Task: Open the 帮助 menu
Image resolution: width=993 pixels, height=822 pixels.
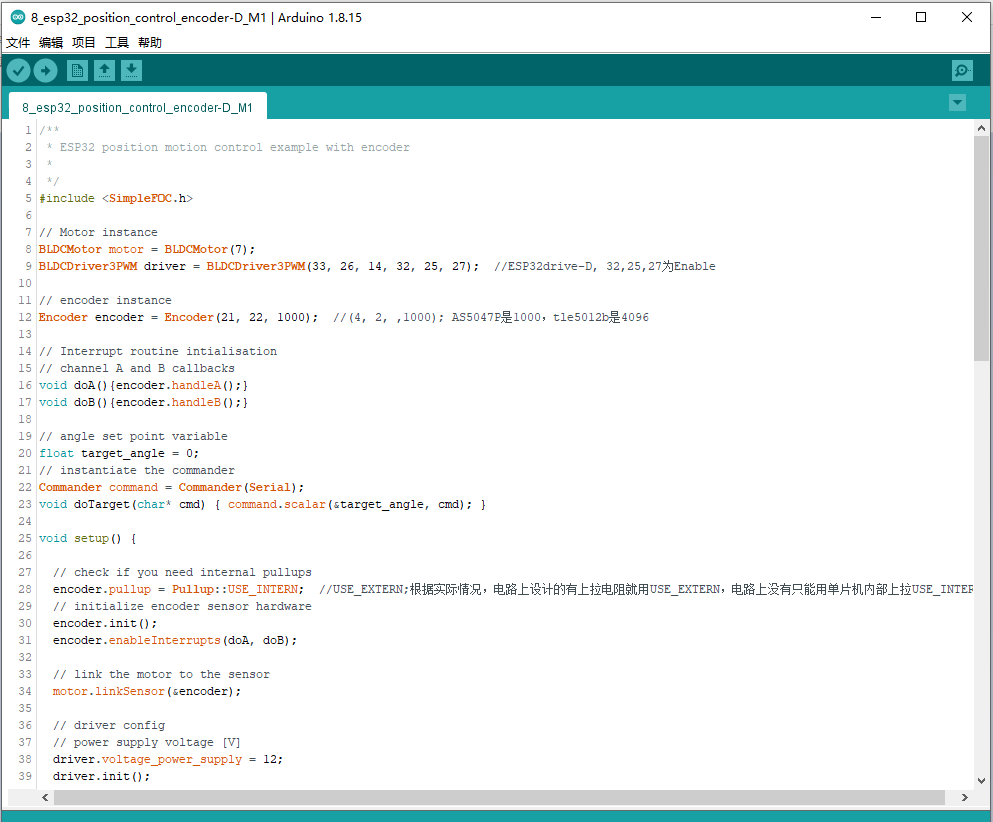Action: [149, 42]
